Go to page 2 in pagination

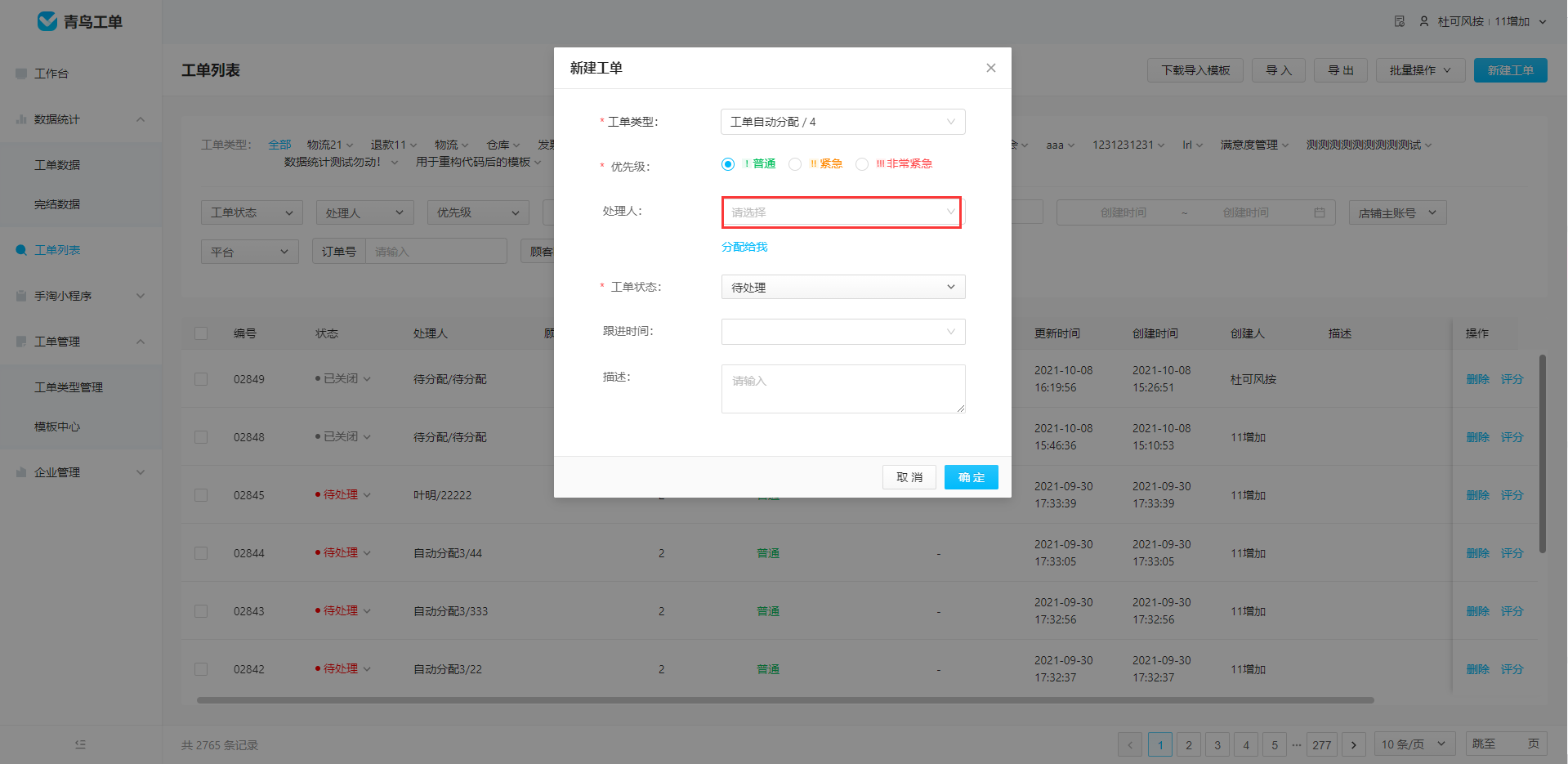point(1189,744)
